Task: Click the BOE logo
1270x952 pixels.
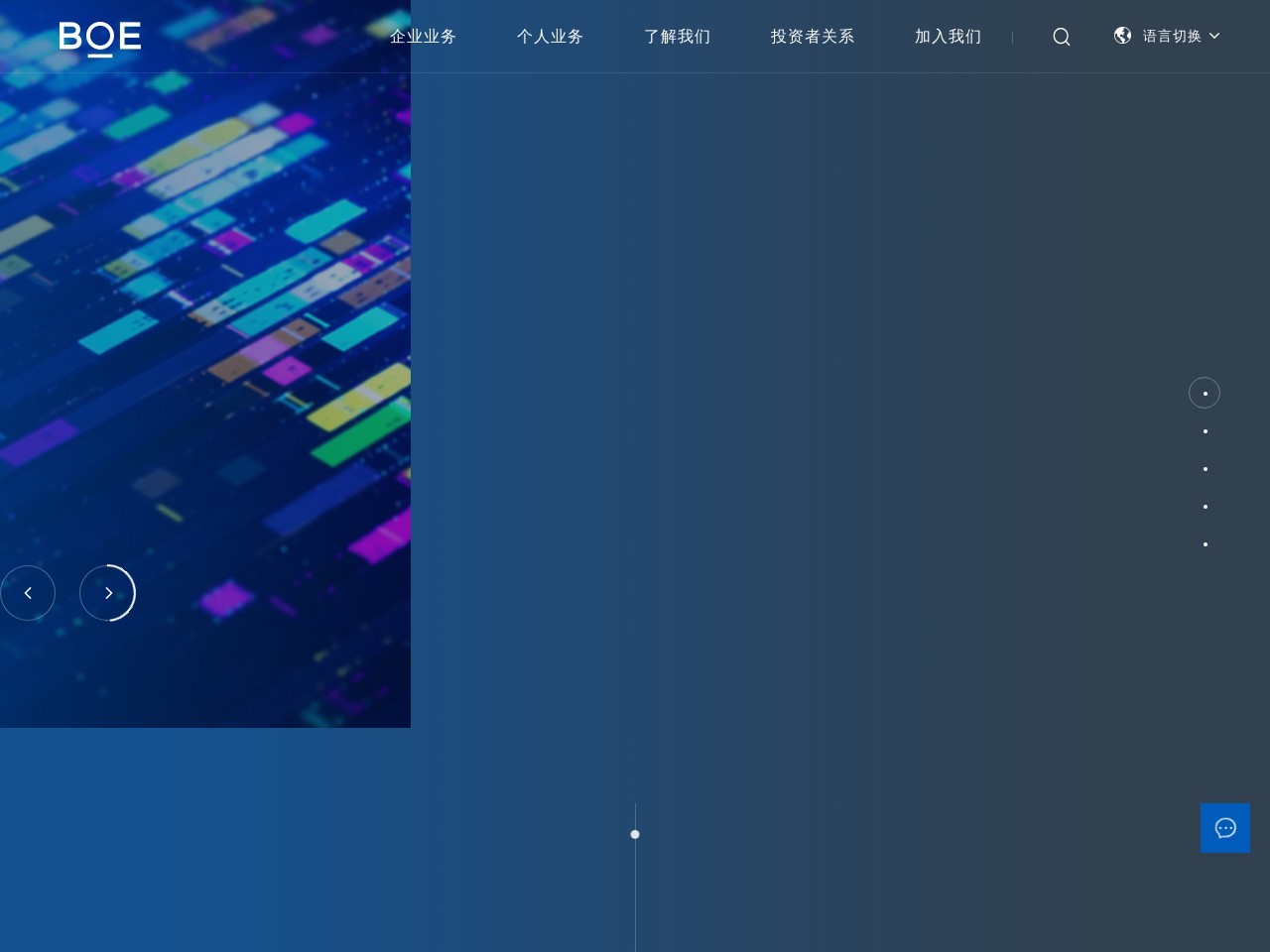Action: point(99,38)
